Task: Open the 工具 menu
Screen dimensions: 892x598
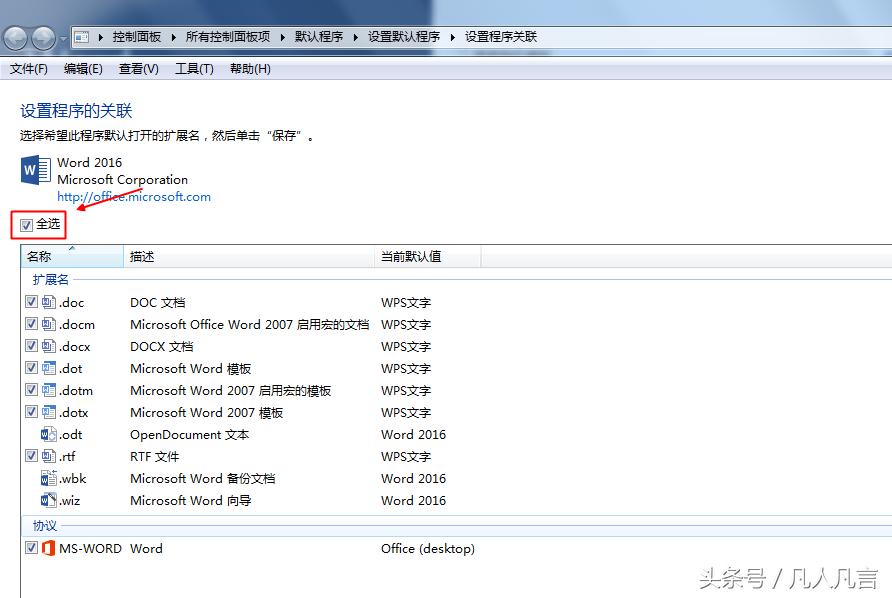Action: coord(194,68)
